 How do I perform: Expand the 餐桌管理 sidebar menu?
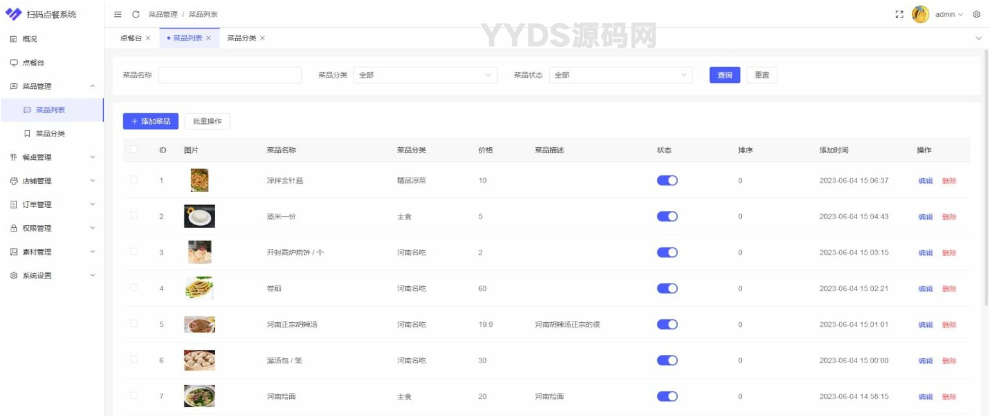coord(52,157)
